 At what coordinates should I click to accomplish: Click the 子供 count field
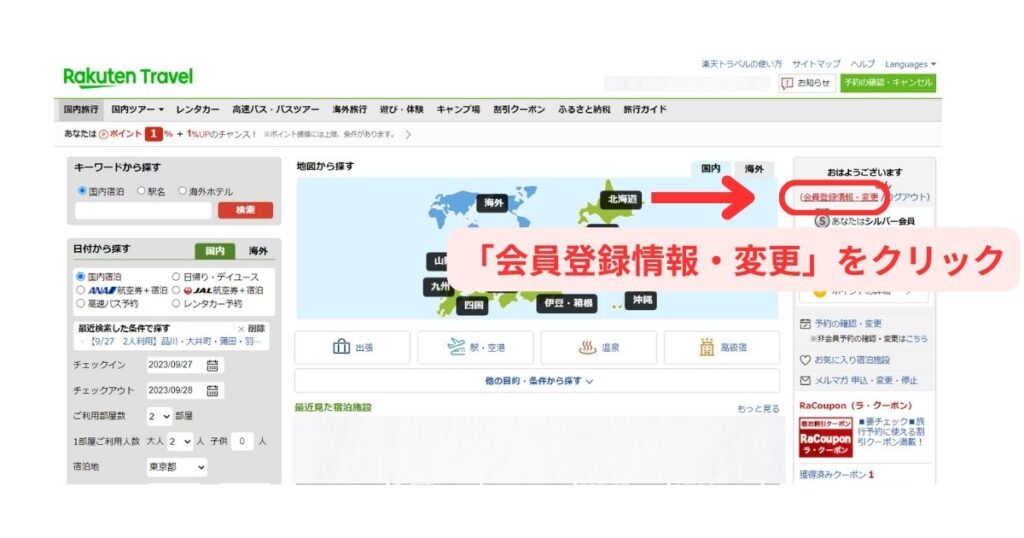242,441
